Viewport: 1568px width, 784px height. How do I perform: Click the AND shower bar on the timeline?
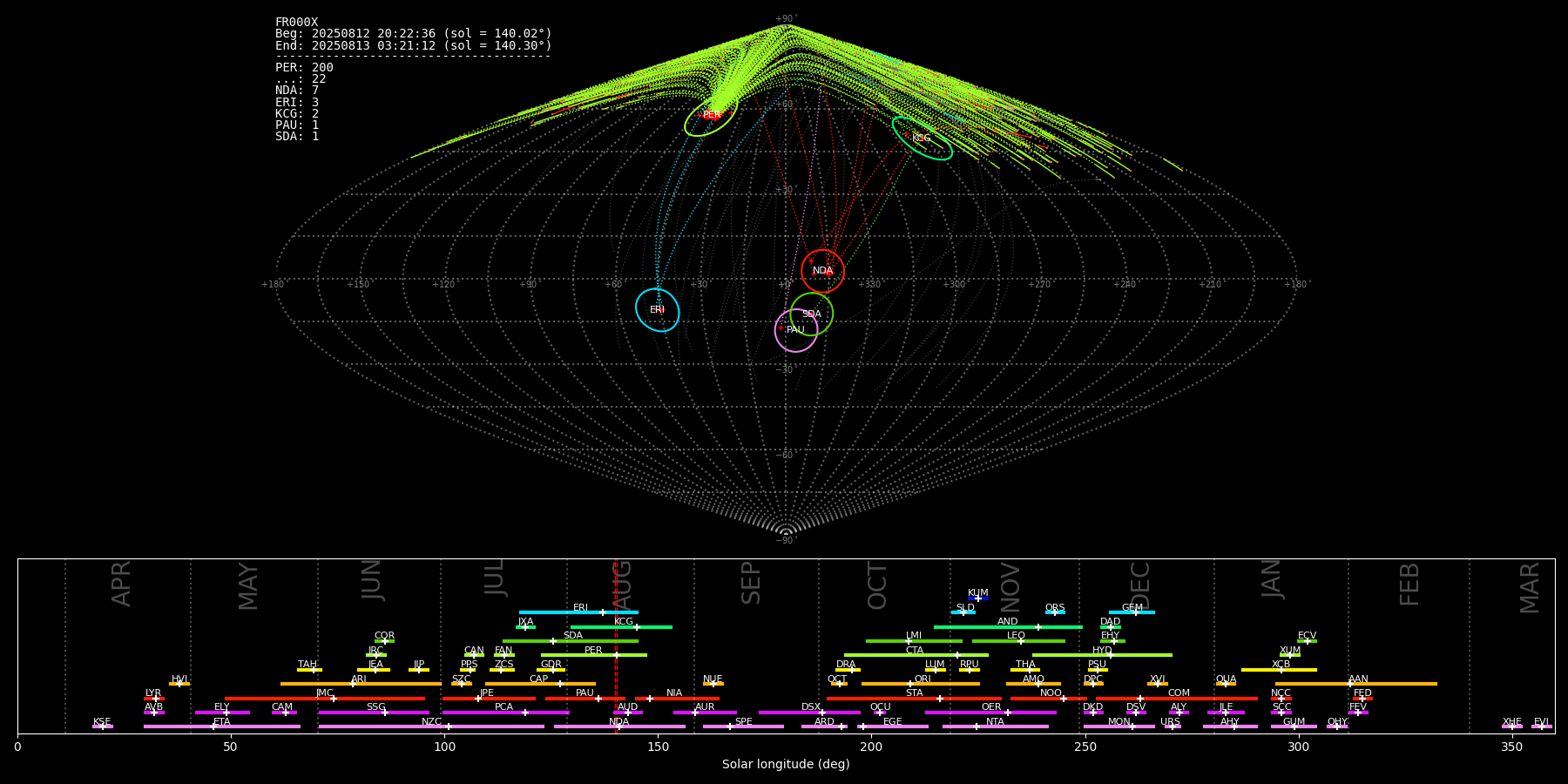coord(1008,627)
